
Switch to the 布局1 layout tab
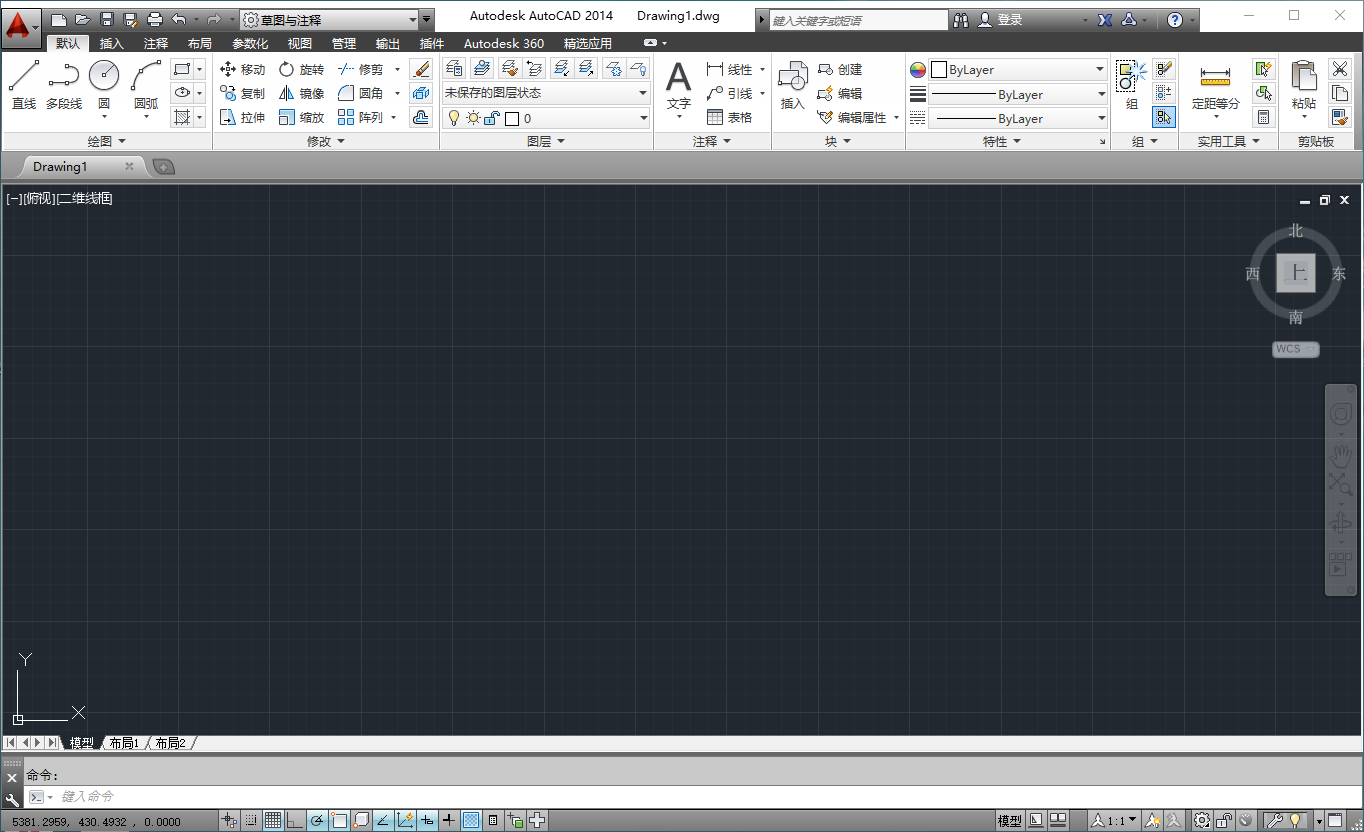click(123, 742)
